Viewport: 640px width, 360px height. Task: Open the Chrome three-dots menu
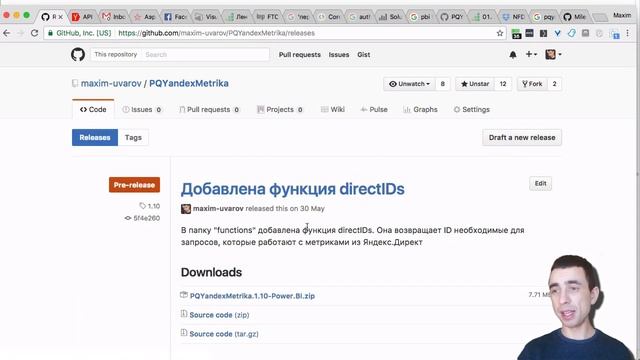click(627, 33)
